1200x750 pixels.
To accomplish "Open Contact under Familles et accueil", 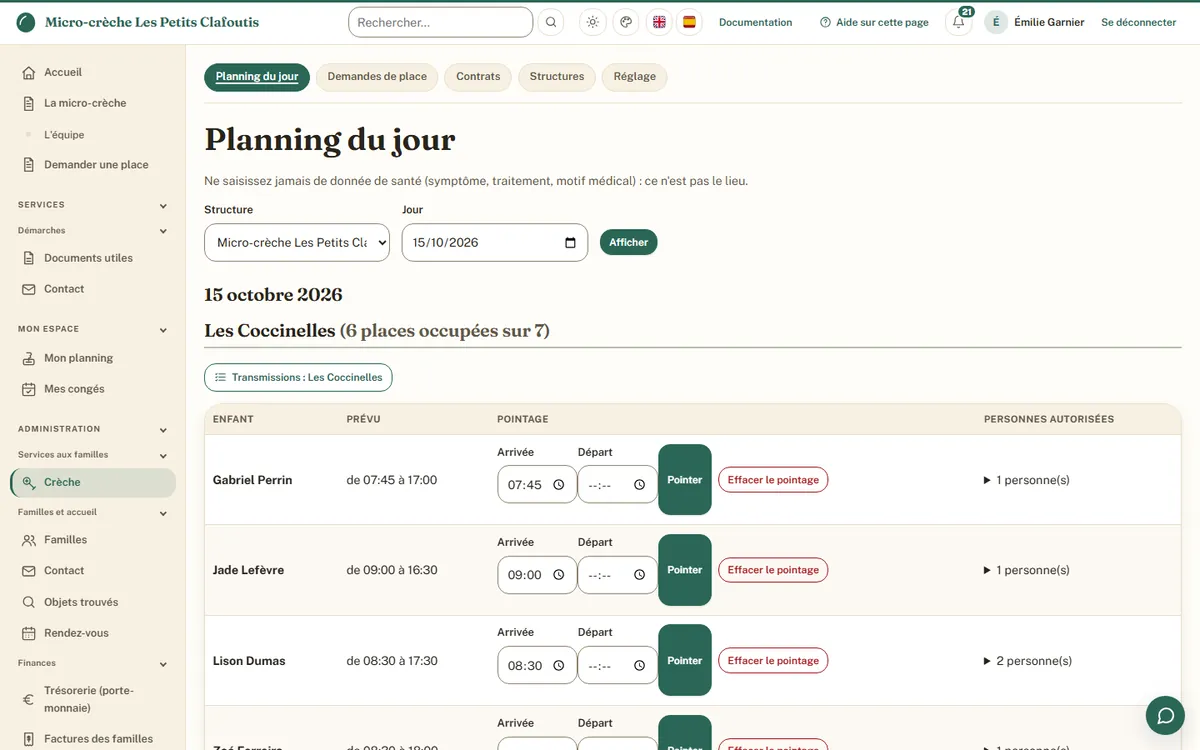I will (93, 571).
